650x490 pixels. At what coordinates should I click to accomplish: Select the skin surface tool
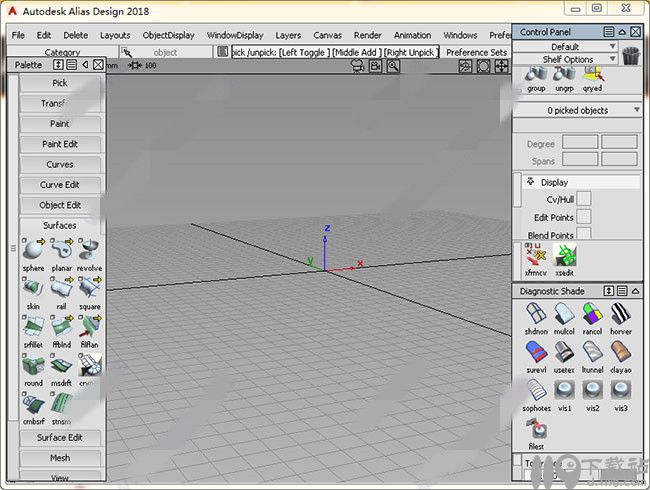pyautogui.click(x=33, y=288)
